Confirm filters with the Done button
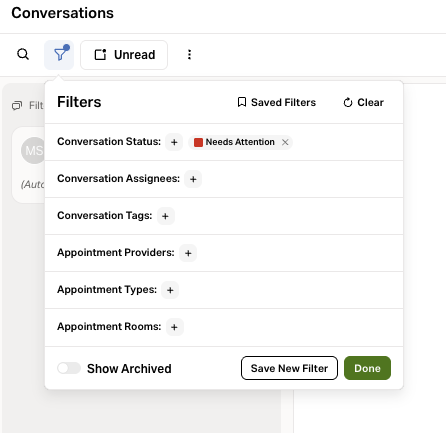Screen dimensions: 446x433 pyautogui.click(x=367, y=368)
